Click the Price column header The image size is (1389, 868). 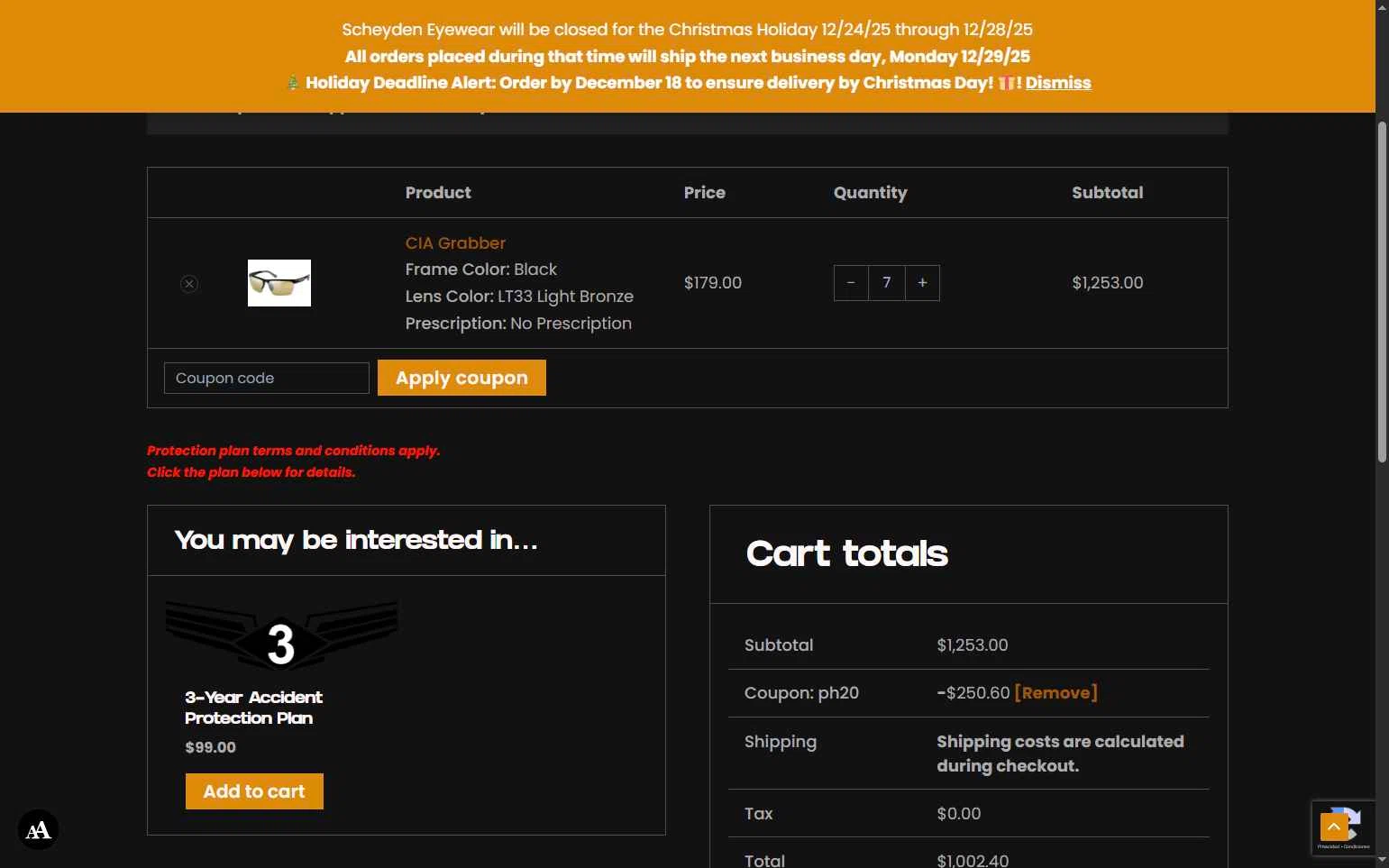click(x=705, y=193)
